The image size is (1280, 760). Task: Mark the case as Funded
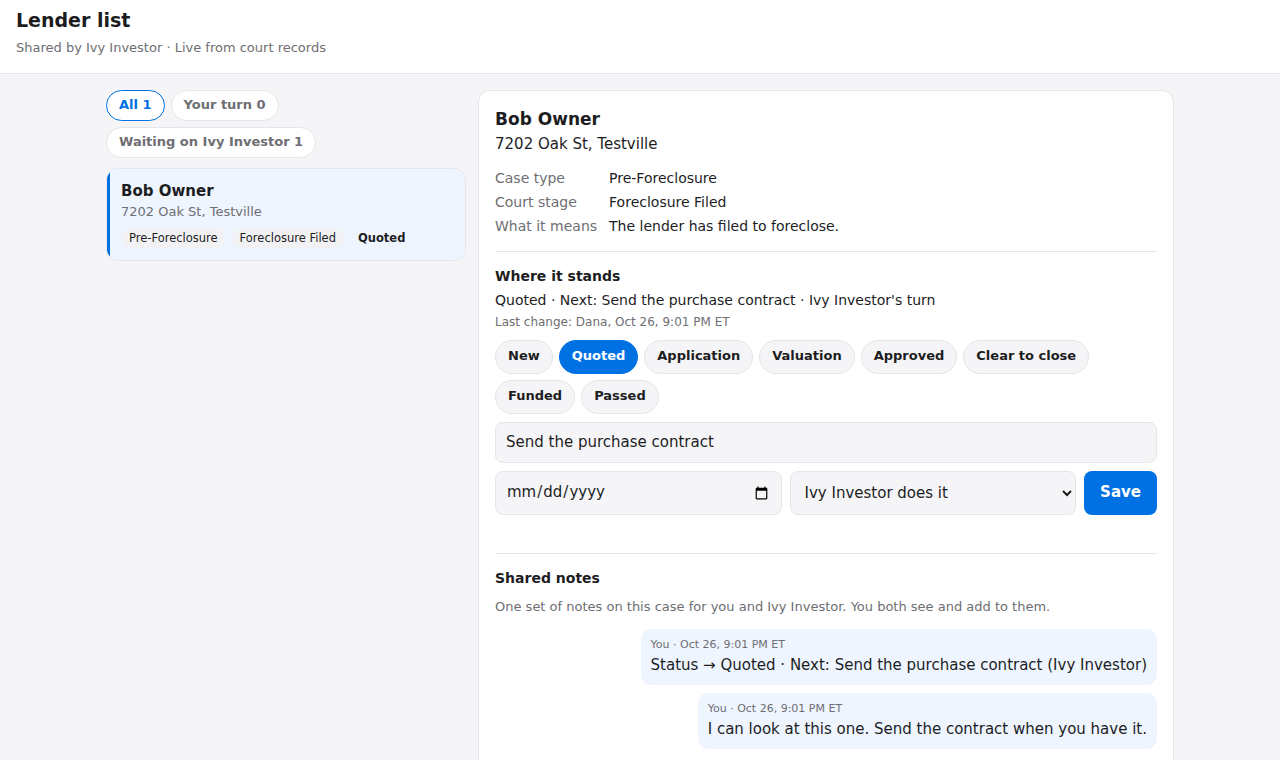[535, 397]
